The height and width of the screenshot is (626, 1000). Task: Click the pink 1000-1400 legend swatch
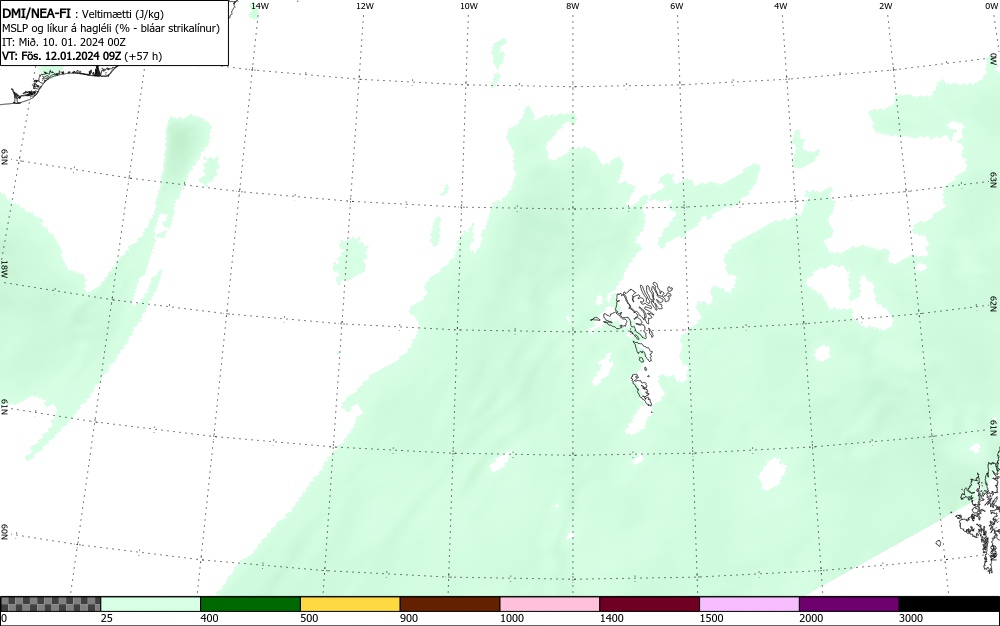[550, 604]
